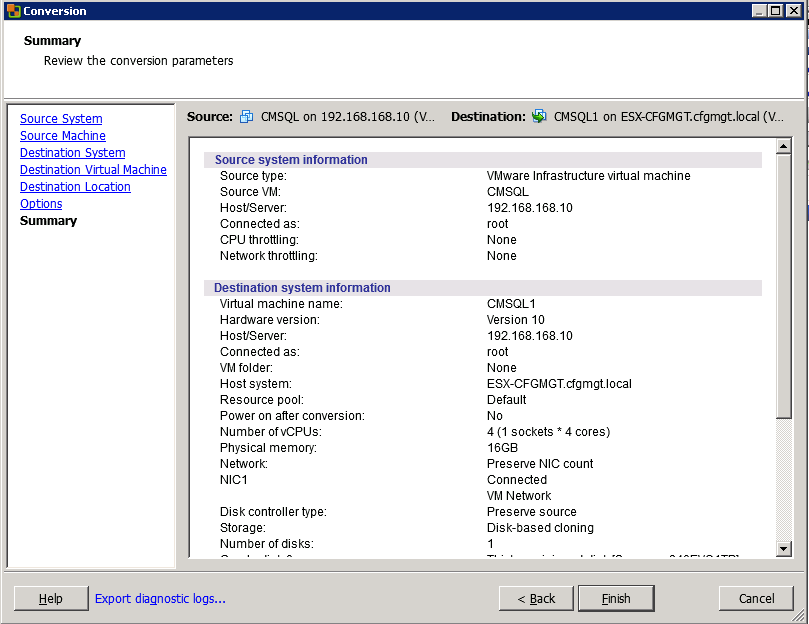The width and height of the screenshot is (809, 624).
Task: Click the source virtual machine icon
Action: [x=247, y=117]
